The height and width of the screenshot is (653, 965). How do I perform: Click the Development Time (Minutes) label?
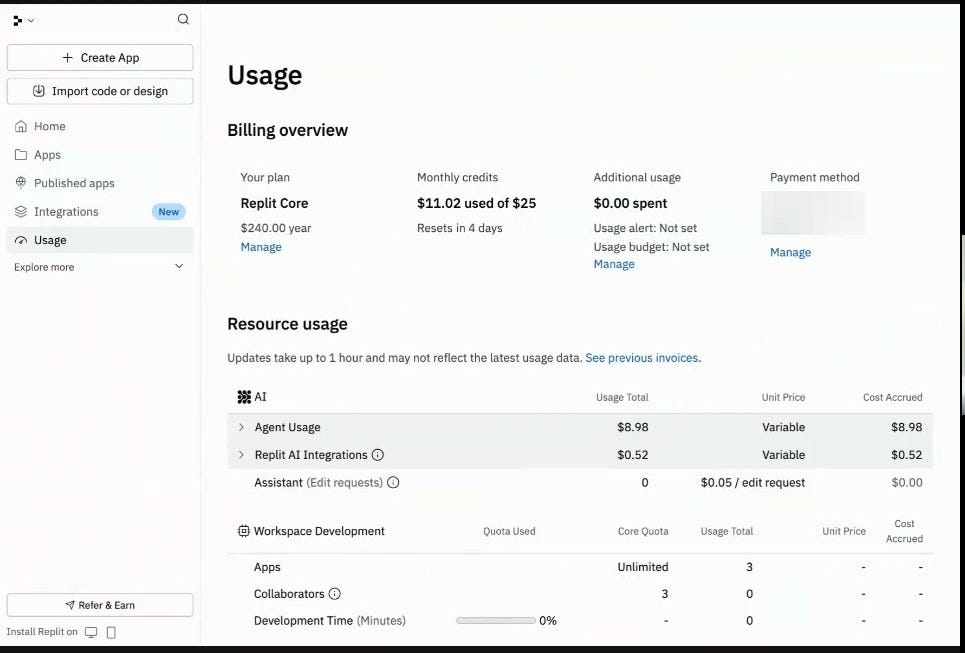330,620
